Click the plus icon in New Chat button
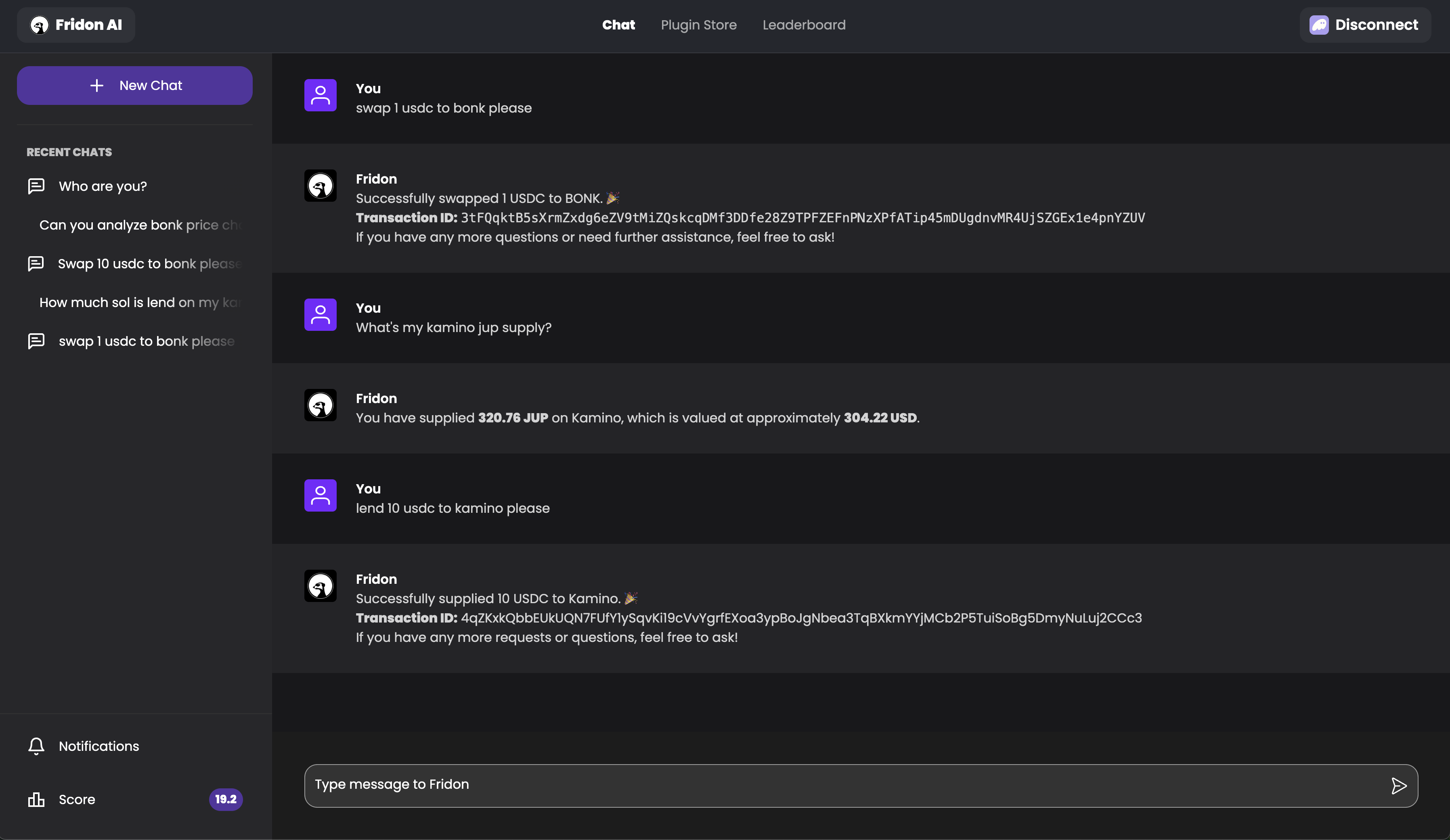 [x=96, y=85]
